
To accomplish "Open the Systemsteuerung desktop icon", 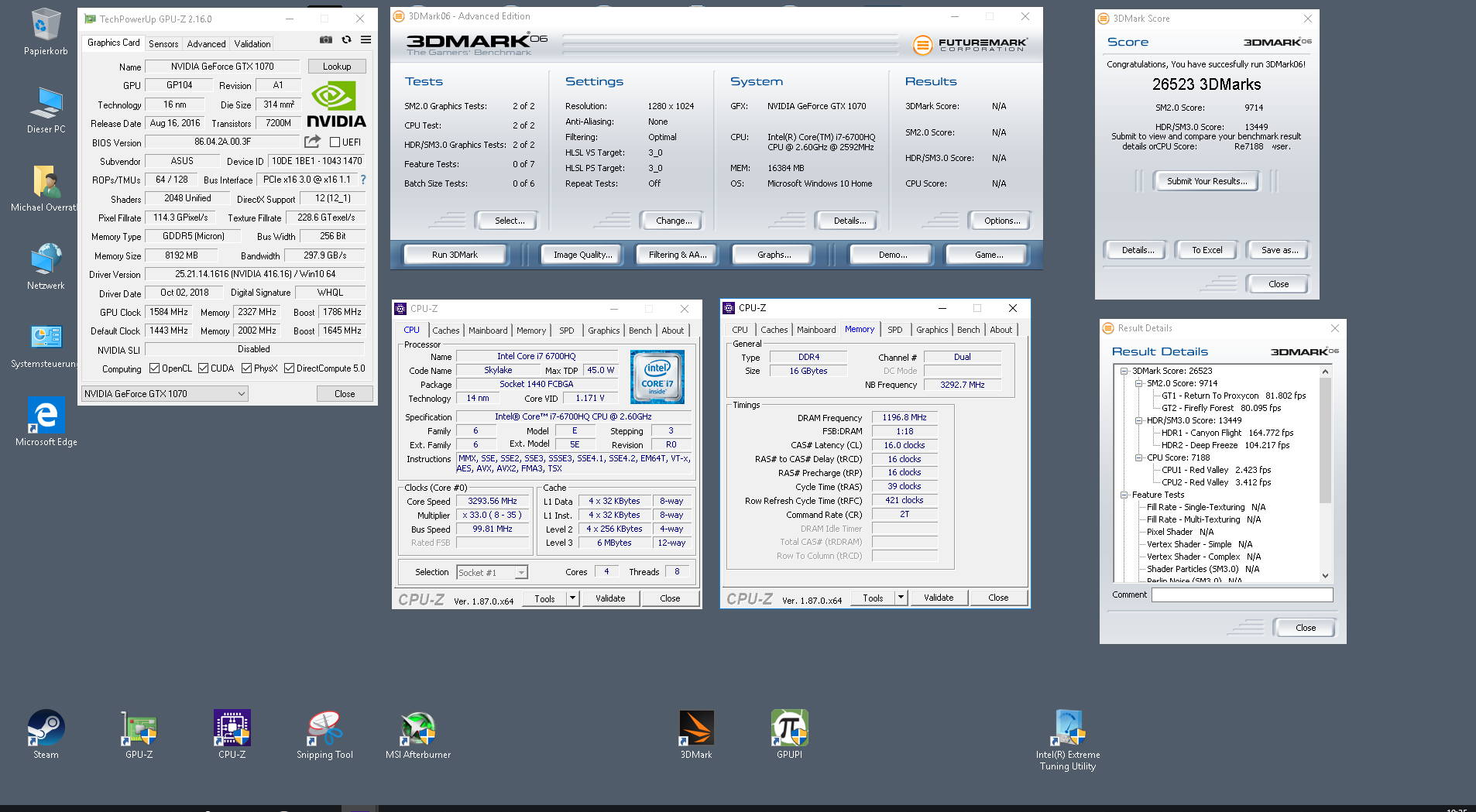I will tap(46, 344).
